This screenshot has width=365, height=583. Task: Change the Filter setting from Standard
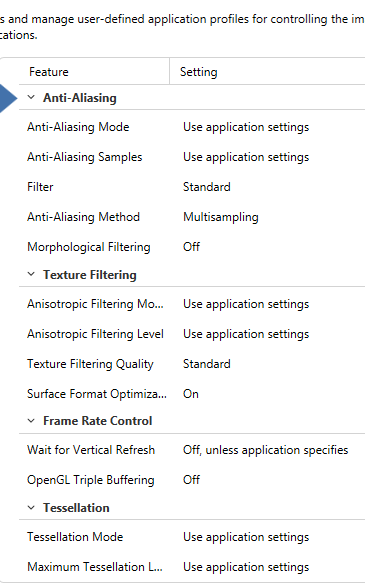[x=207, y=187]
